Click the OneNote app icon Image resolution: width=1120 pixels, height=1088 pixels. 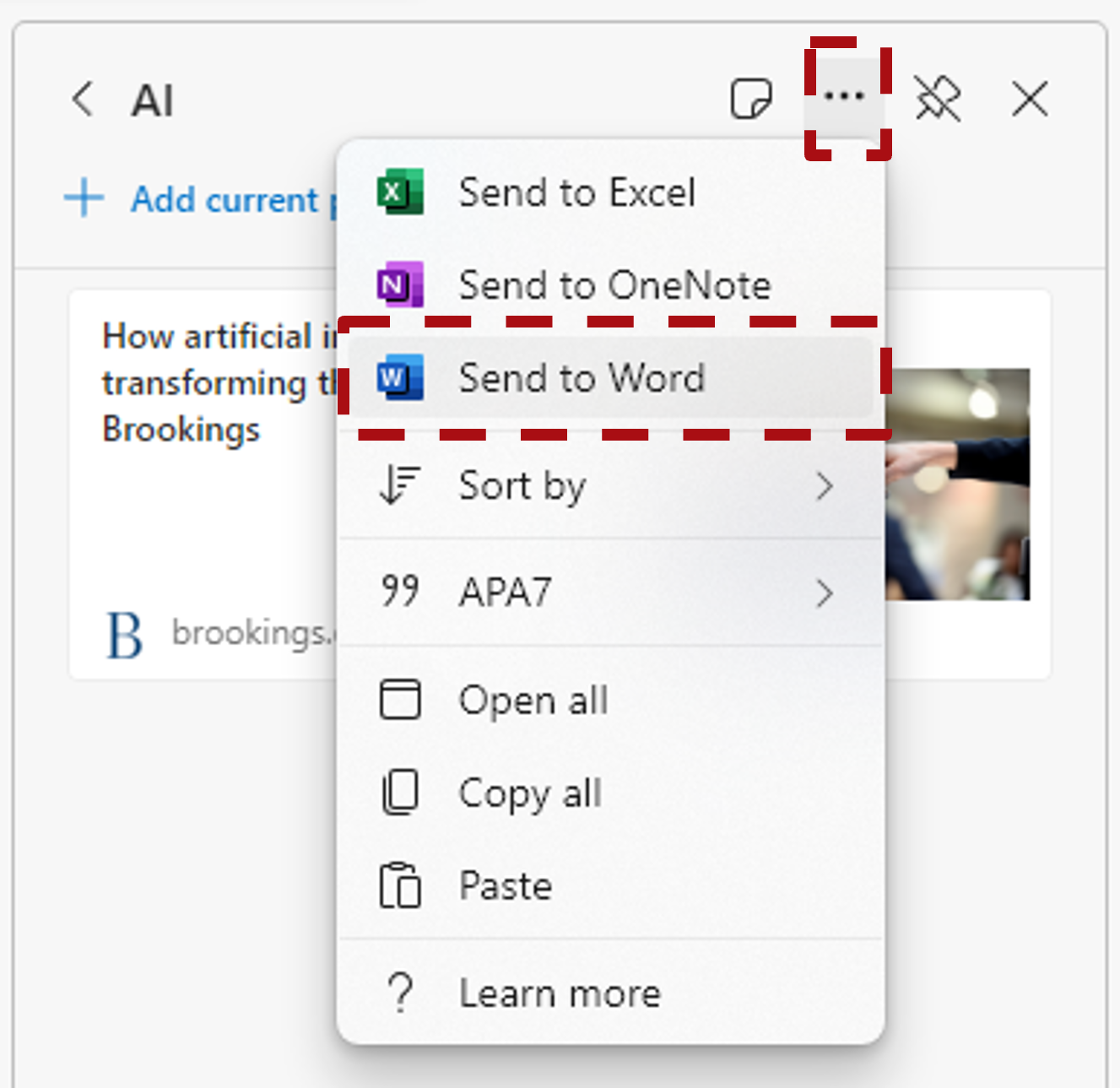tap(399, 284)
